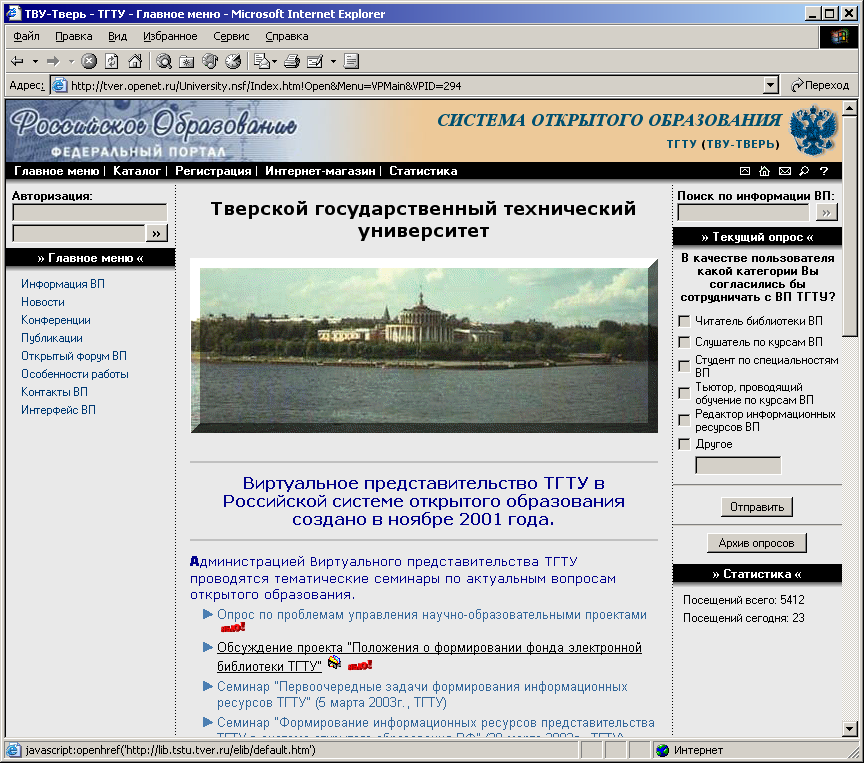The width and height of the screenshot is (864, 763).
Task: Click the Tver river station photo
Action: click(x=424, y=346)
